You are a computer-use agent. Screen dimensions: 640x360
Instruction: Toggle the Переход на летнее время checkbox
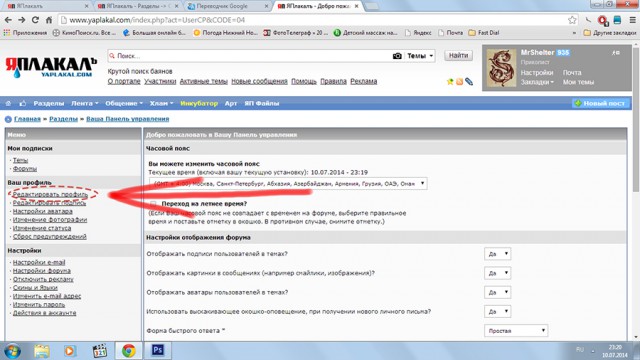pos(153,203)
